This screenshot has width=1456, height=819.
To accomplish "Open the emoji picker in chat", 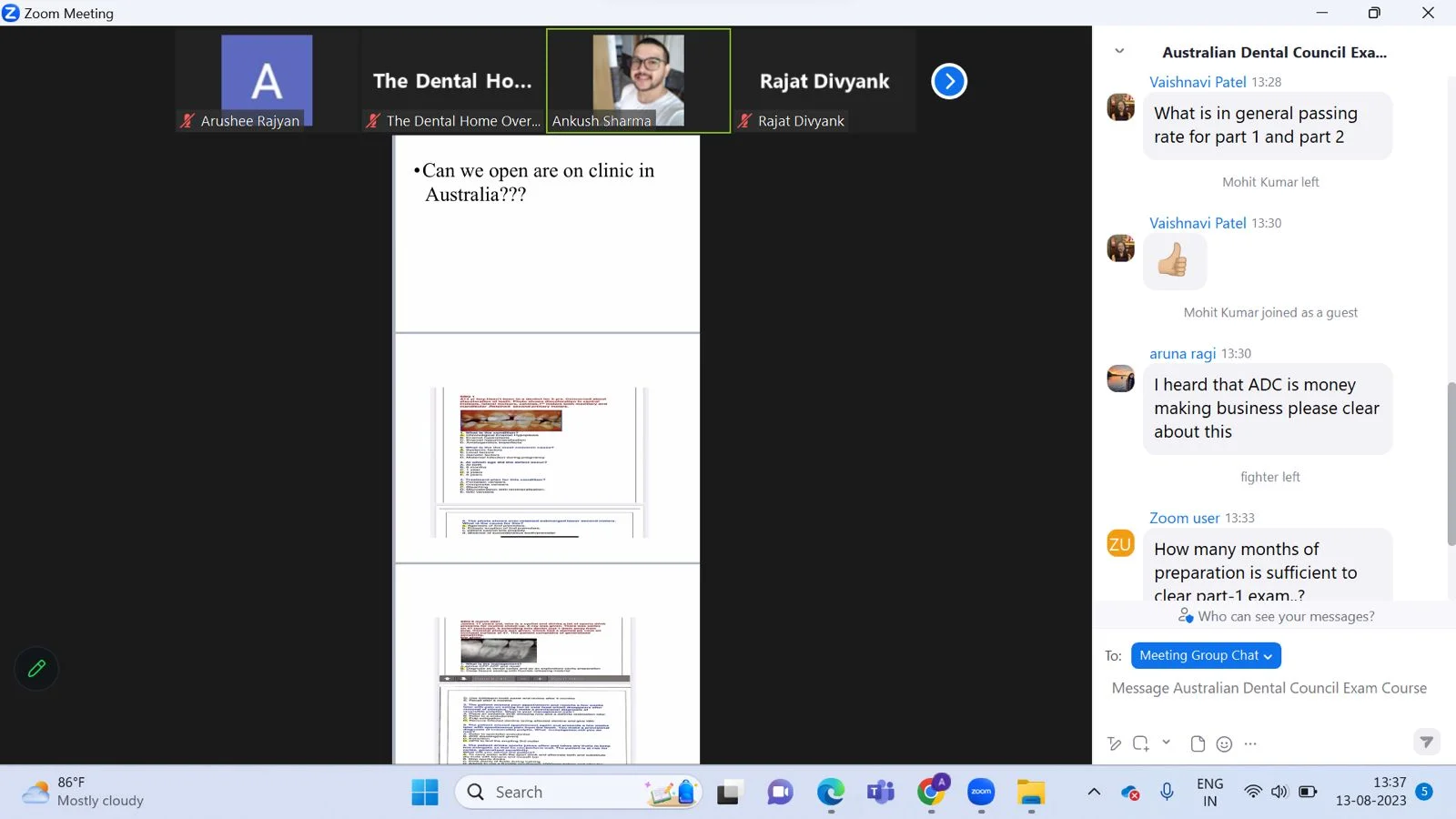I will (x=1224, y=743).
